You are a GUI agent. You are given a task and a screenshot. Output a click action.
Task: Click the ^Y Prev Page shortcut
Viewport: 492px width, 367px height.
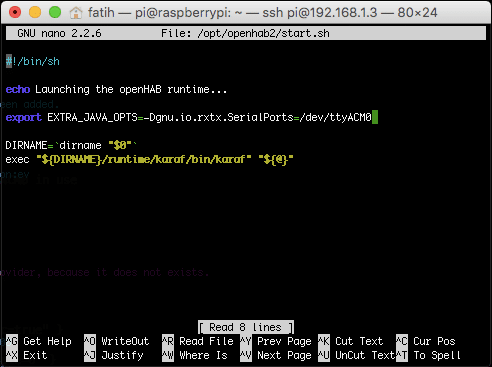click(276, 341)
